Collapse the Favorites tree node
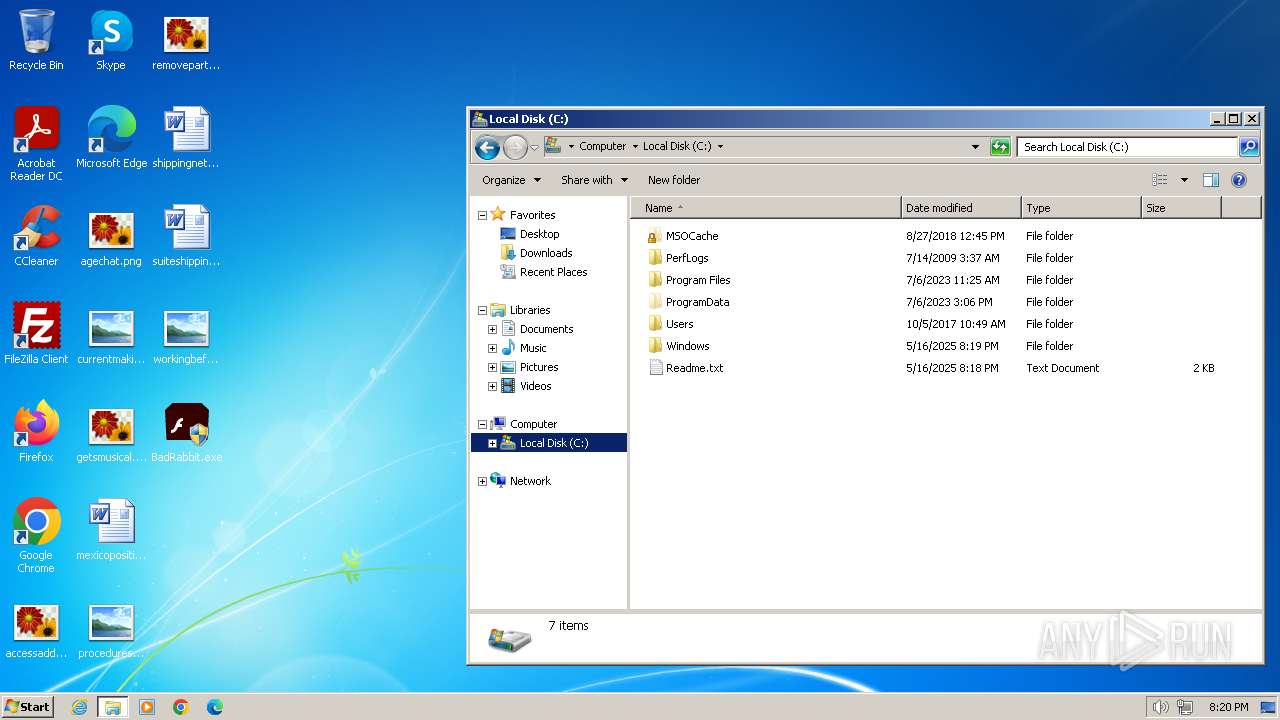The width and height of the screenshot is (1280, 720). 482,215
